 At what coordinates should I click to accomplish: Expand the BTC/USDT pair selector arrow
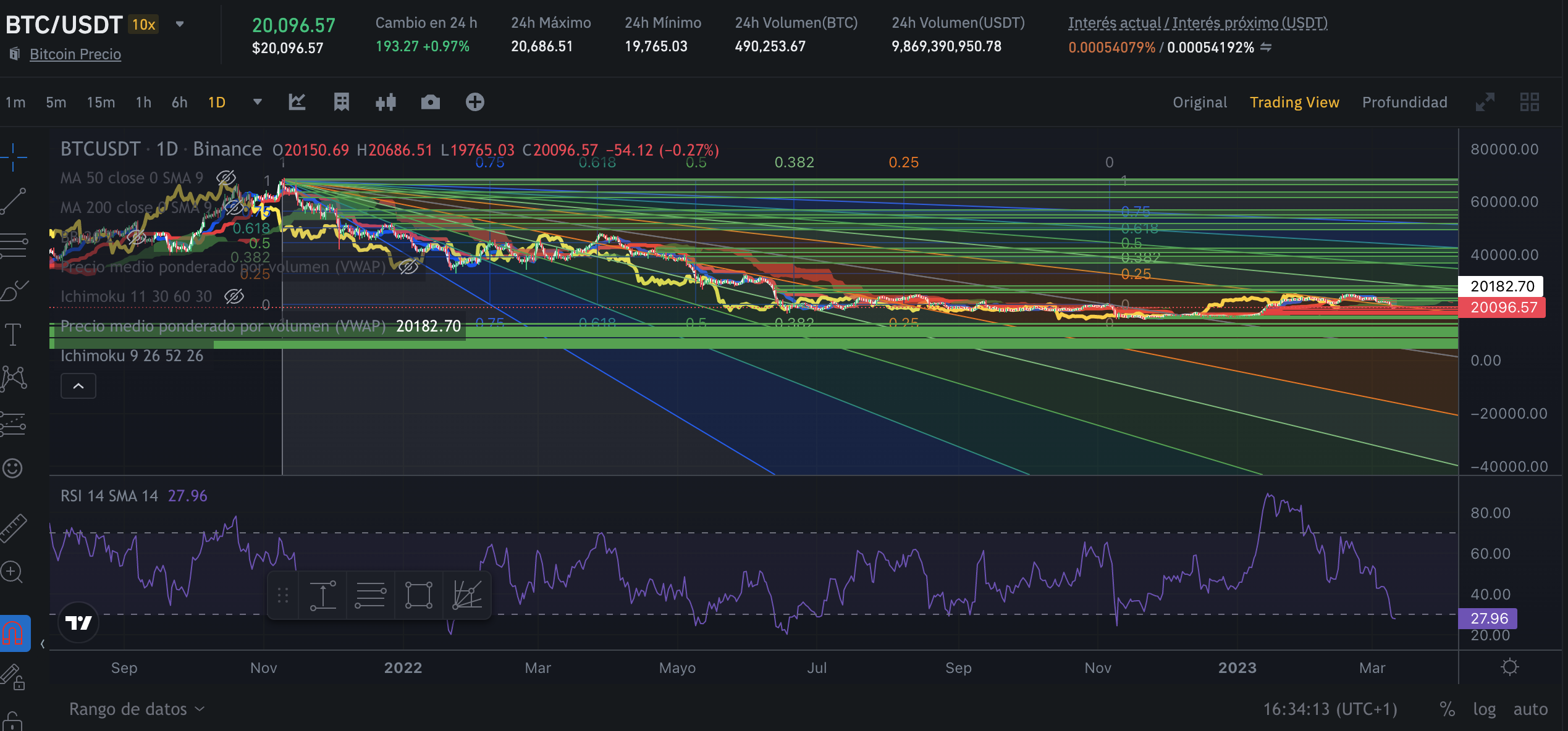[x=180, y=25]
